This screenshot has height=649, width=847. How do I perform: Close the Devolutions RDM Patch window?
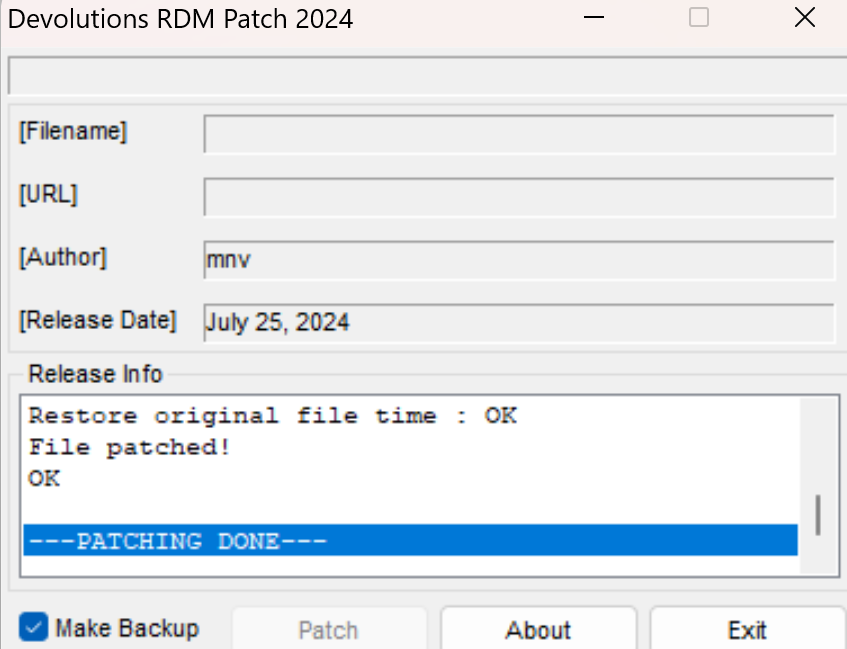point(804,18)
